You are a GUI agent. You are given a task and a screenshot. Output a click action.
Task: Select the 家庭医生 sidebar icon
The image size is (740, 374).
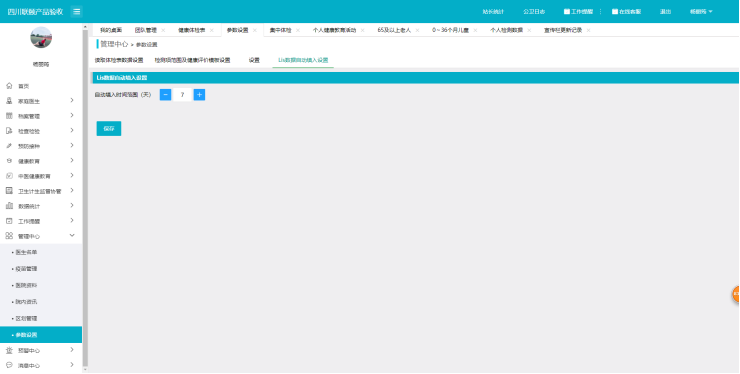(9, 101)
